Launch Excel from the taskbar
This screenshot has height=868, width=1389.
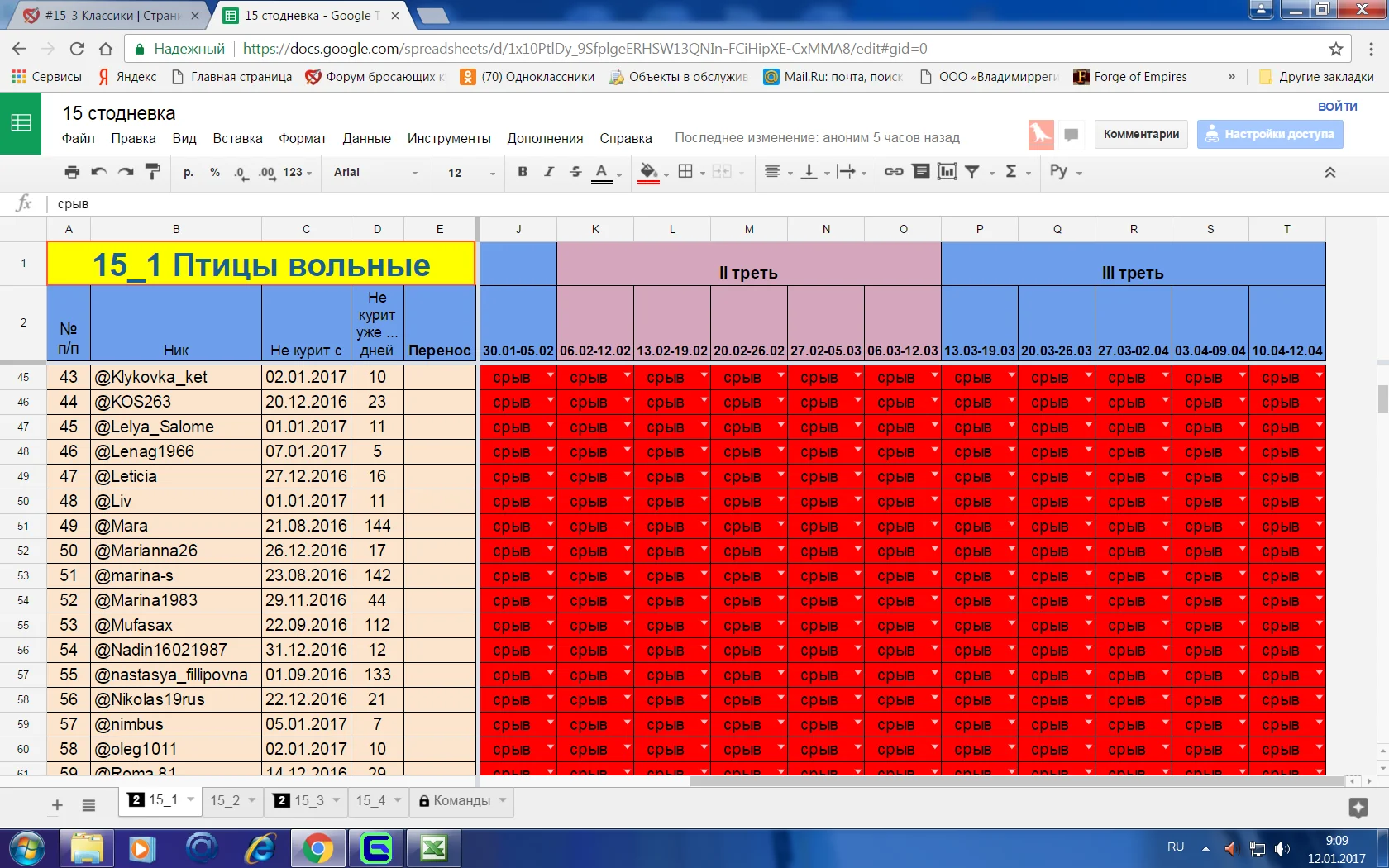point(433,848)
